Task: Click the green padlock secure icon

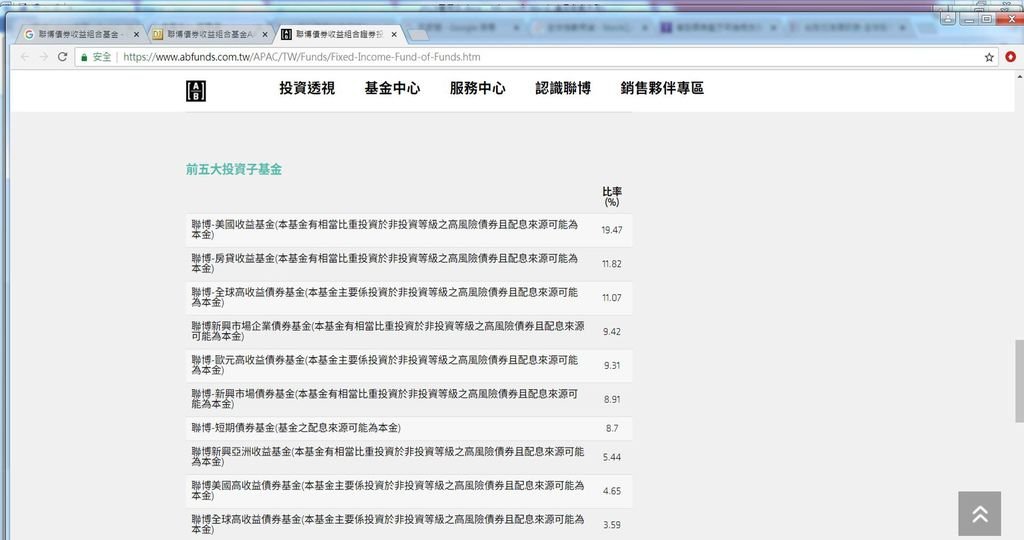Action: [84, 57]
